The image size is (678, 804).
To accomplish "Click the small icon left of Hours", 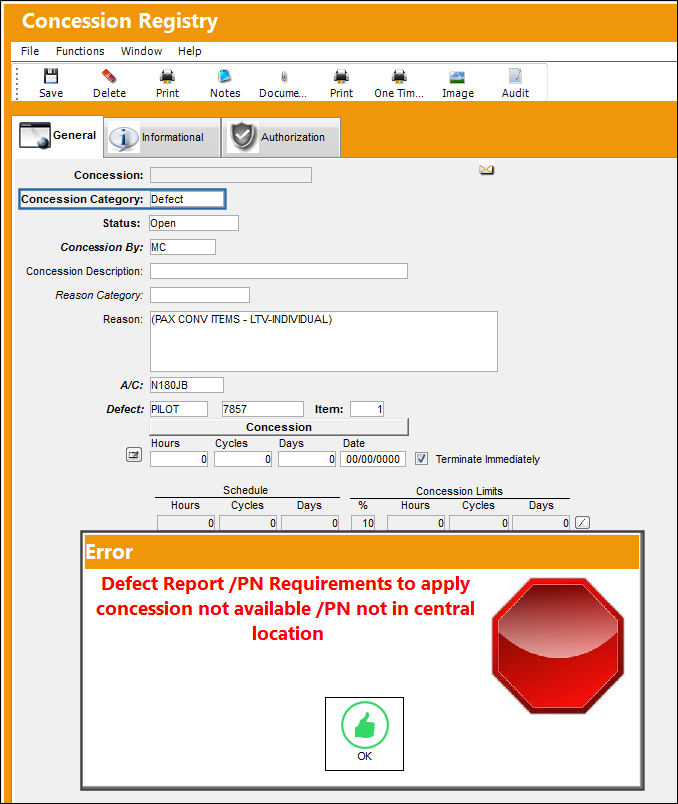I will (134, 454).
